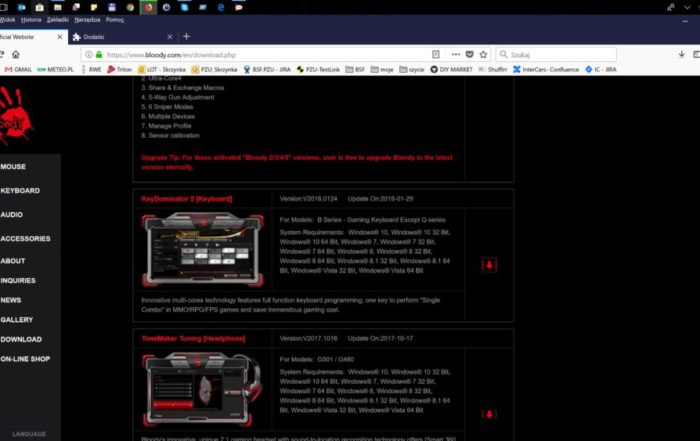Expand hidden system tray icons

[688, 7]
